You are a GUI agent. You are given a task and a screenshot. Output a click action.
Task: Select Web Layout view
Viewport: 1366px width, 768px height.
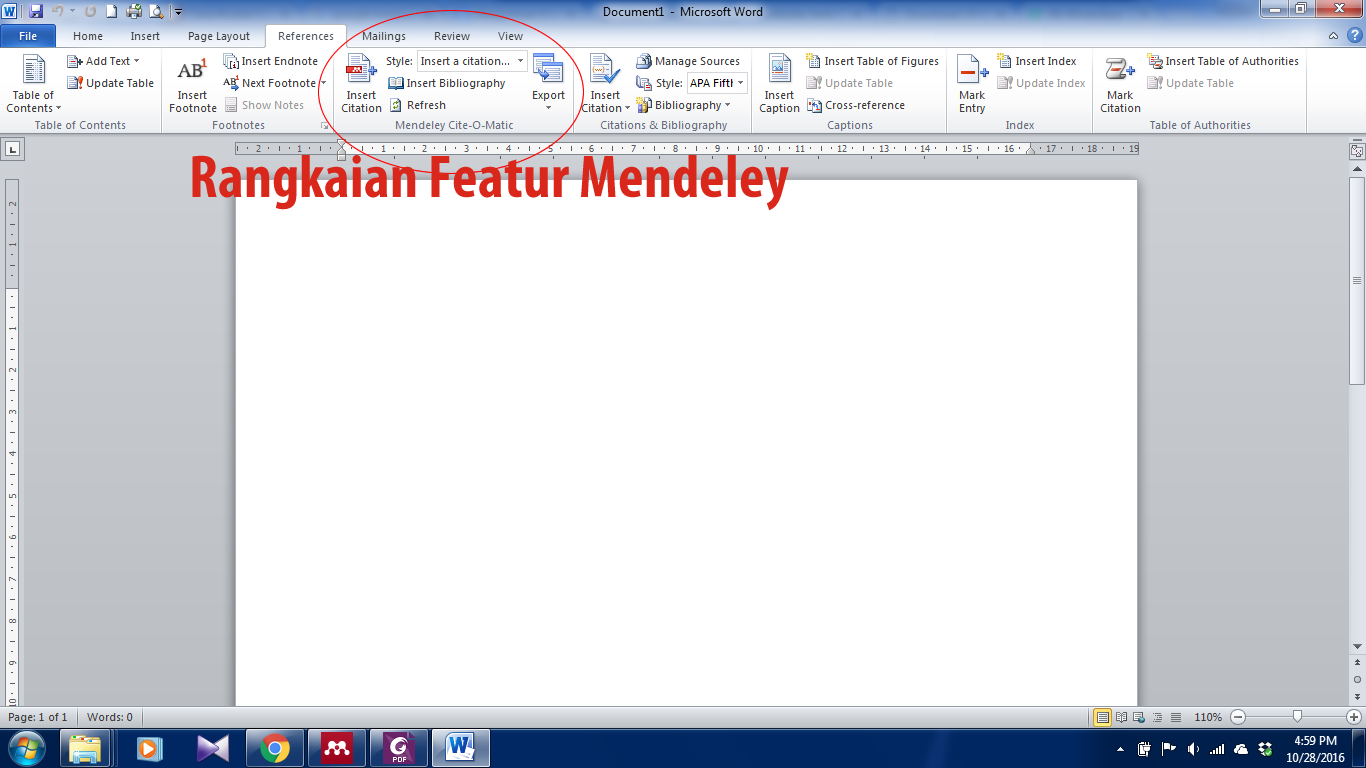pos(1140,717)
